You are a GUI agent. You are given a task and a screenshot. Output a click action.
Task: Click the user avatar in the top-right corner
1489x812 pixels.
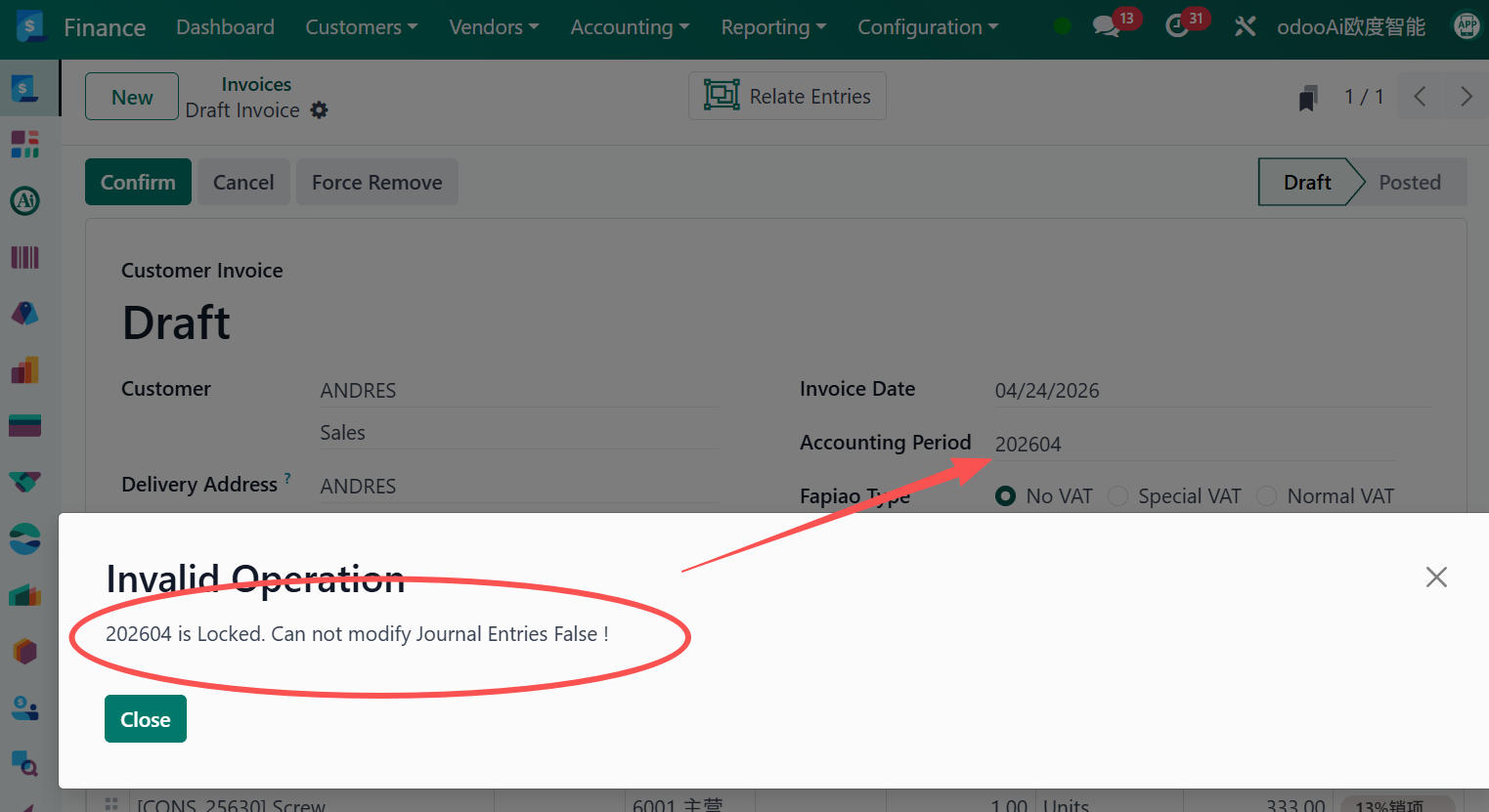point(1466,26)
